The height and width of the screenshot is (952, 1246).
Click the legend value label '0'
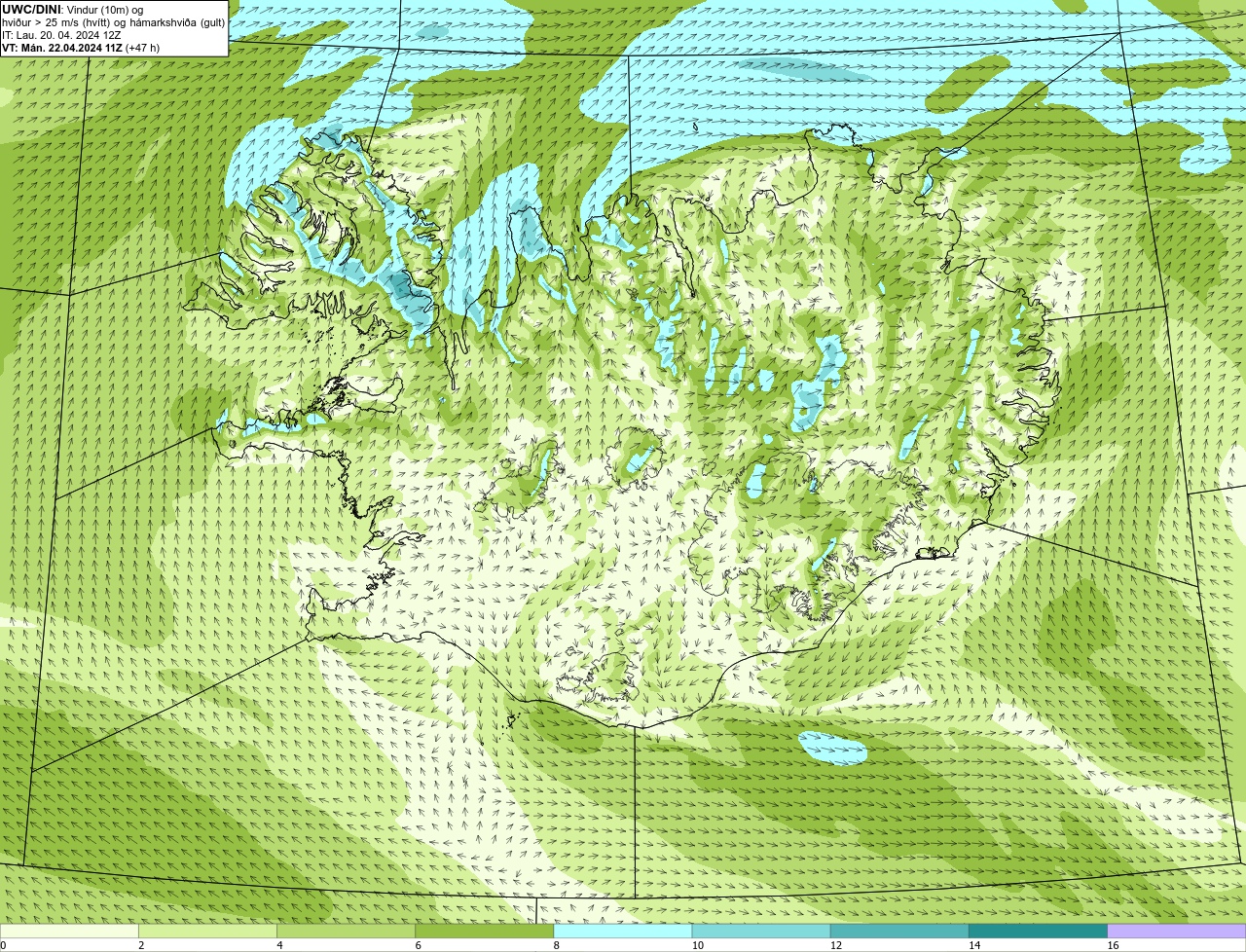[3, 945]
